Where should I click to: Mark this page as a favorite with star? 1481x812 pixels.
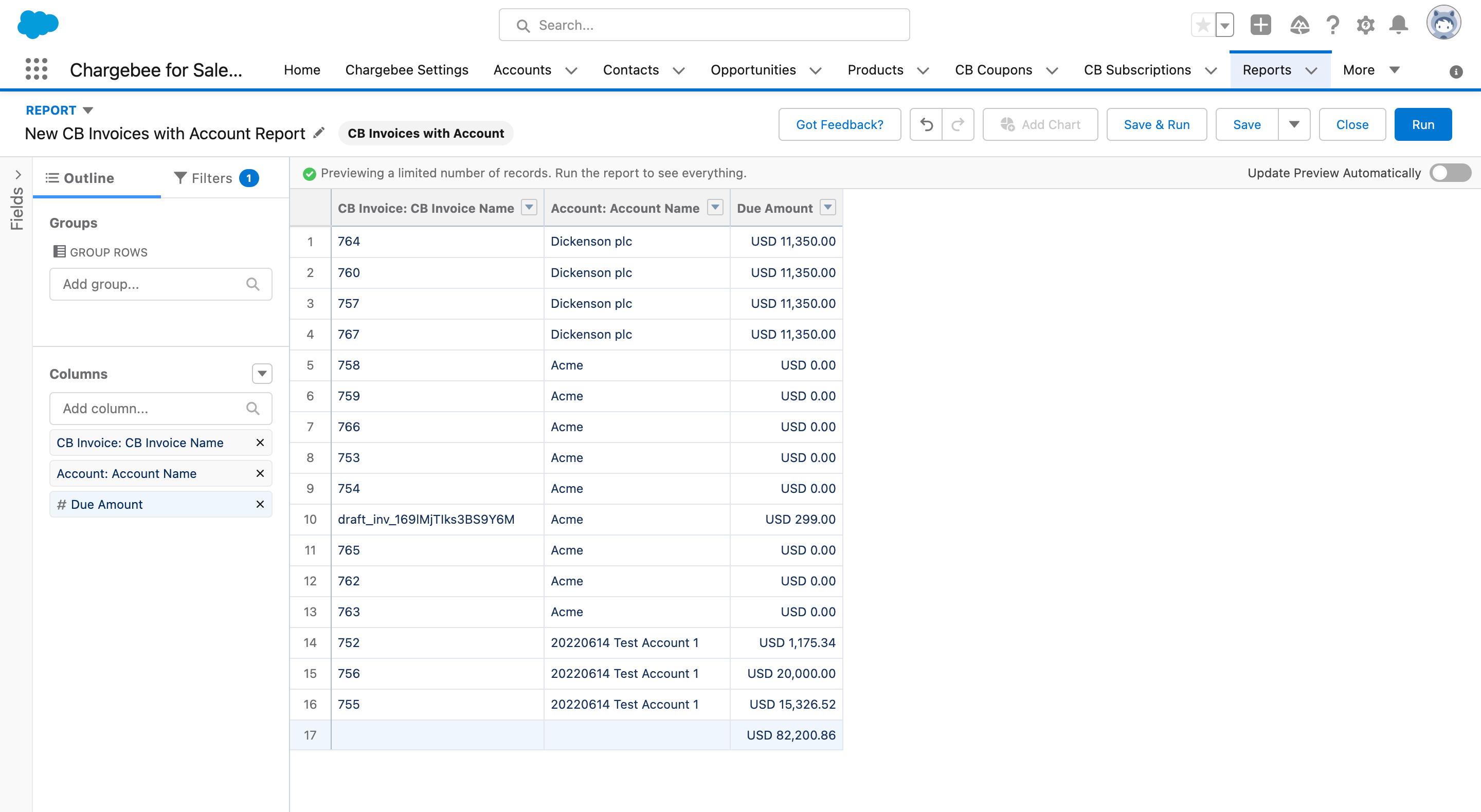pyautogui.click(x=1202, y=25)
